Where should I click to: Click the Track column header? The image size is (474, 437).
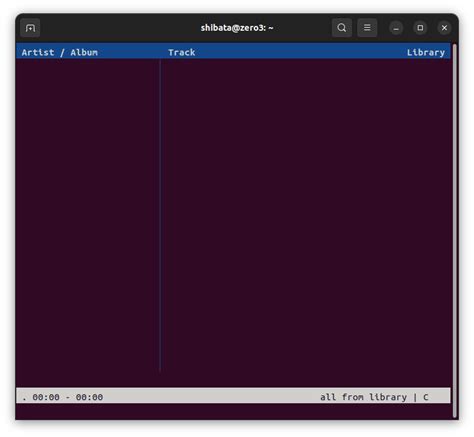coord(182,52)
